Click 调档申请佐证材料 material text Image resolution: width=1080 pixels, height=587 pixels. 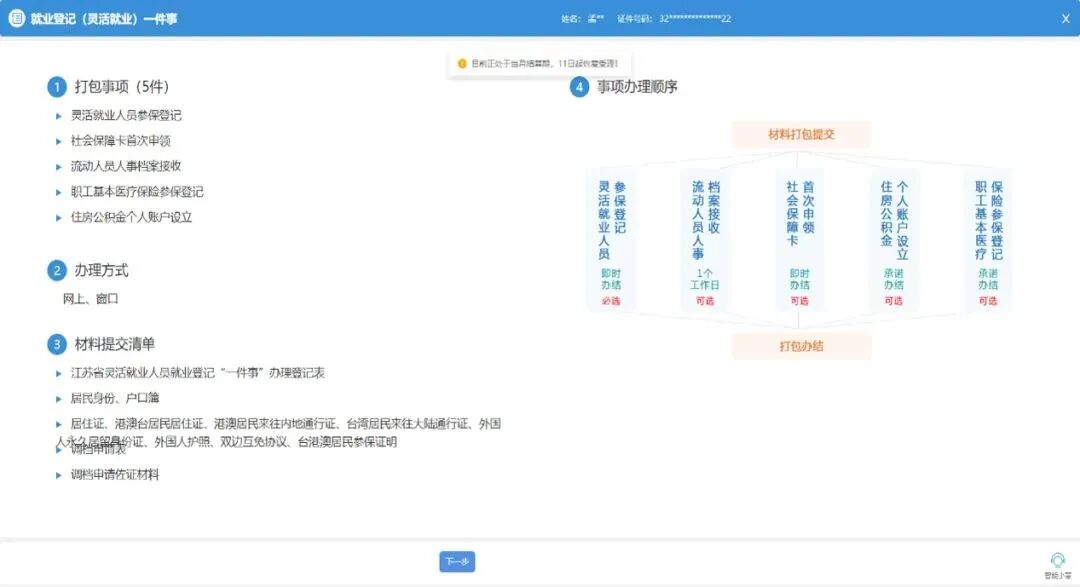[x=115, y=474]
